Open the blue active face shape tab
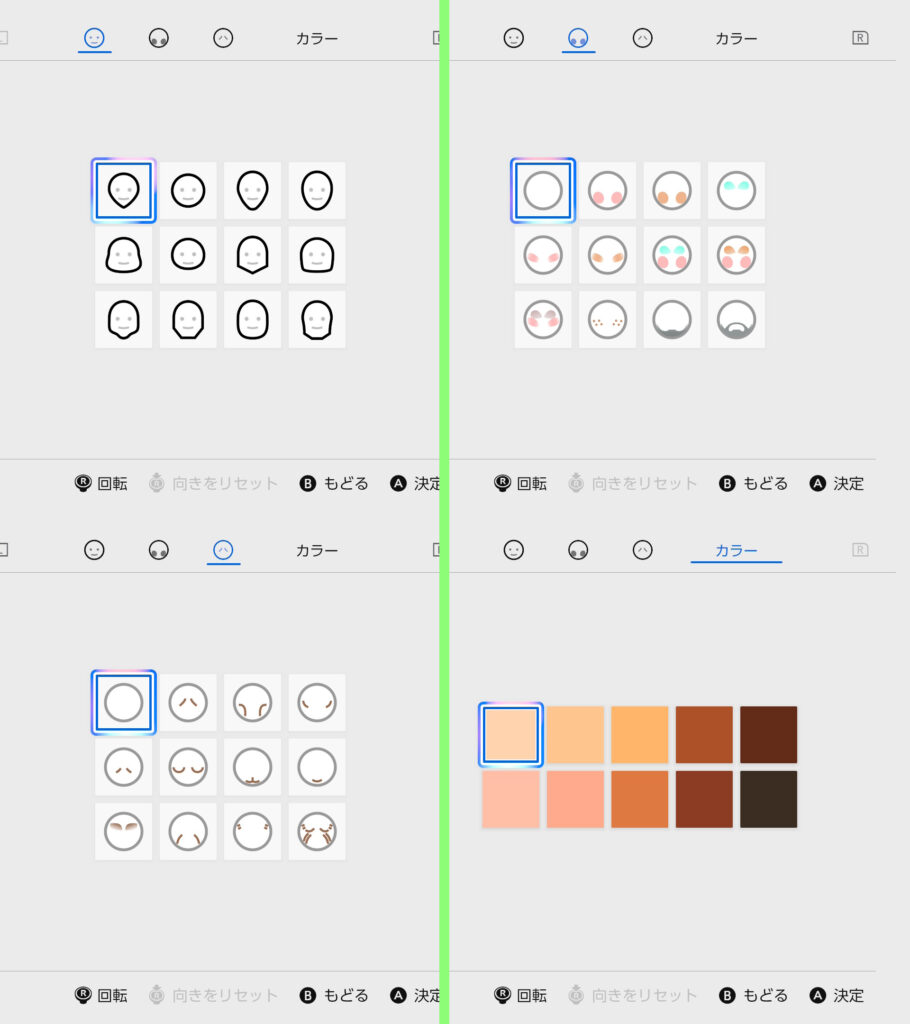 click(x=94, y=39)
